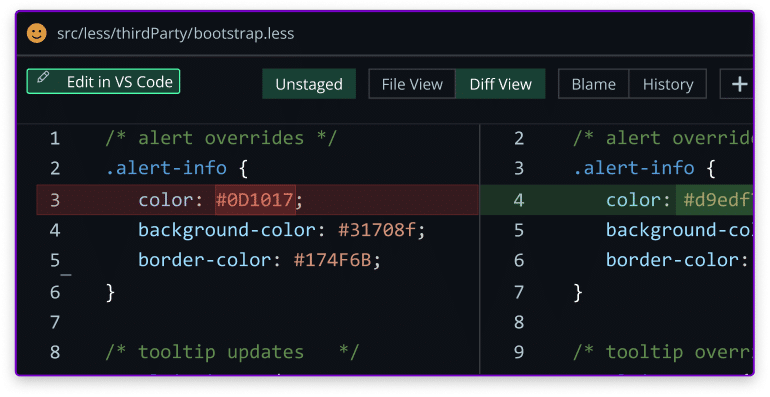Click the .alert-info selector in right pane

click(x=634, y=168)
